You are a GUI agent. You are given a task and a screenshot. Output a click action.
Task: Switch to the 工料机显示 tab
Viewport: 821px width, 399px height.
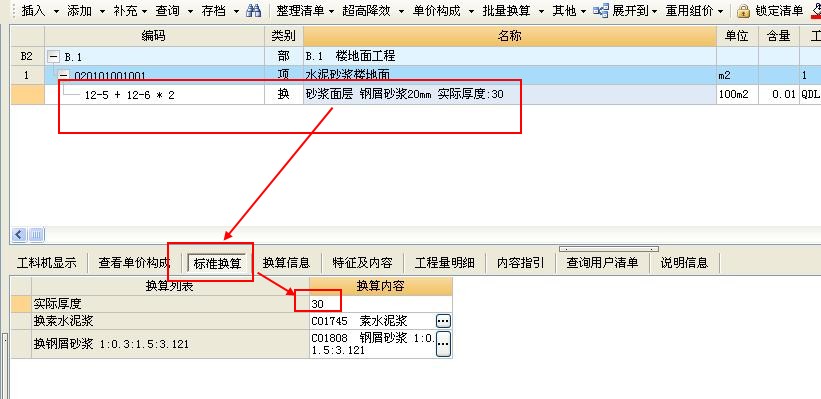(47, 262)
